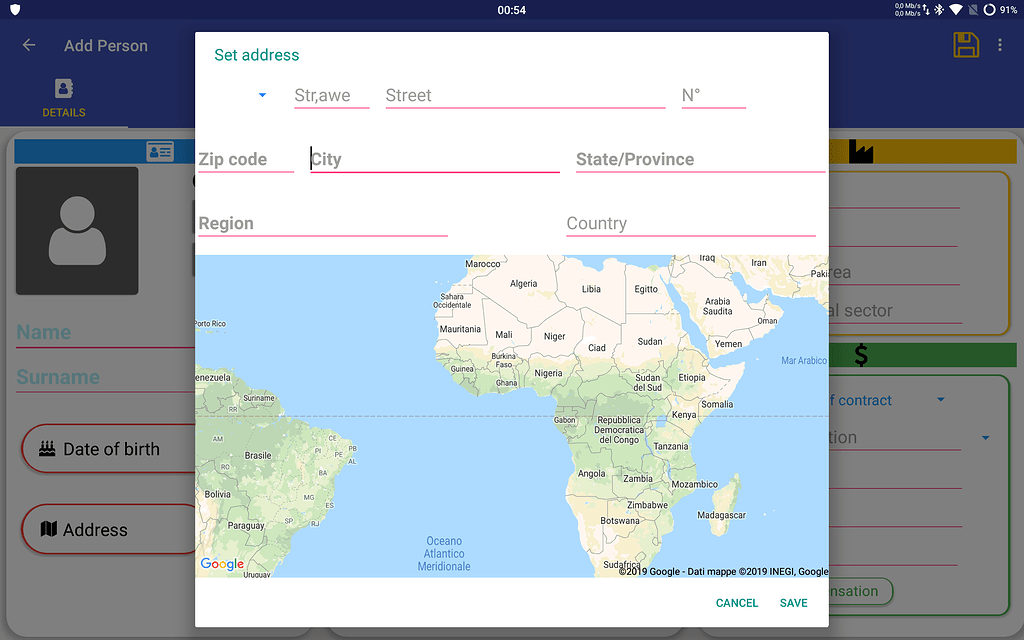Open the three-dot overflow menu
The height and width of the screenshot is (640, 1024).
click(1000, 45)
